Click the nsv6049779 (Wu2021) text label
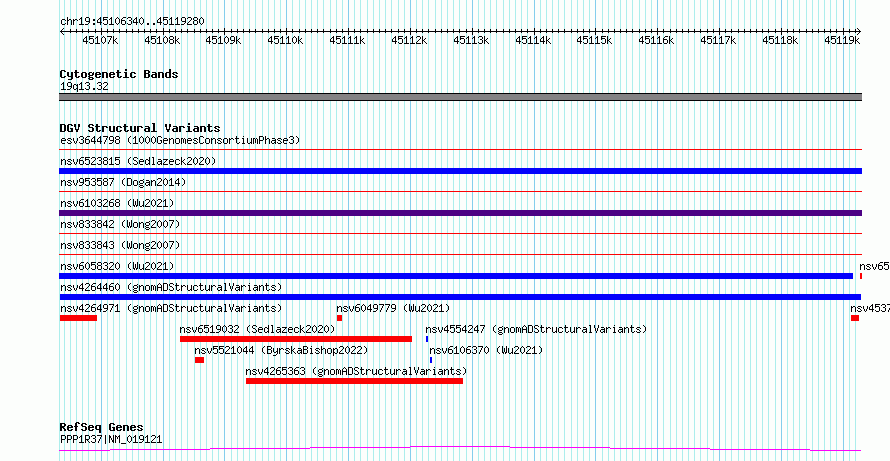 pyautogui.click(x=393, y=308)
